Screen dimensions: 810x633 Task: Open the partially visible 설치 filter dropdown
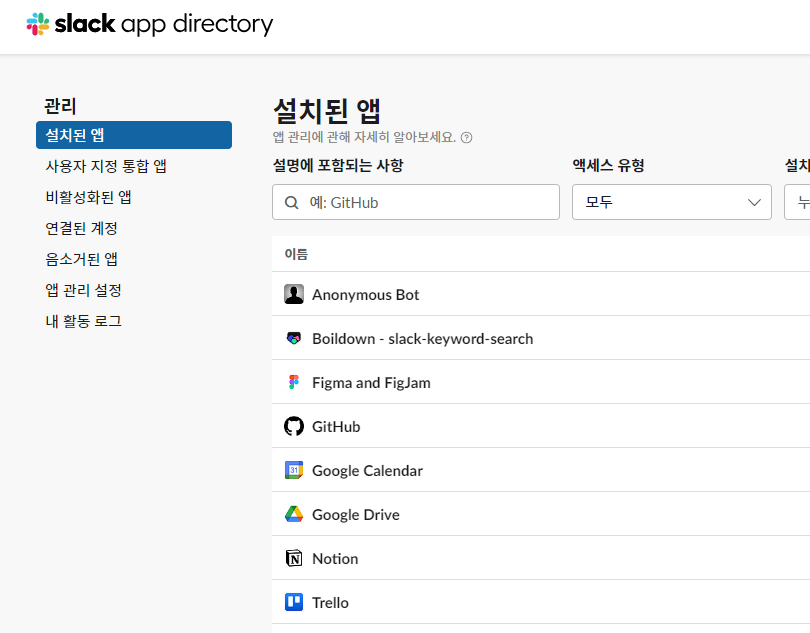[797, 202]
